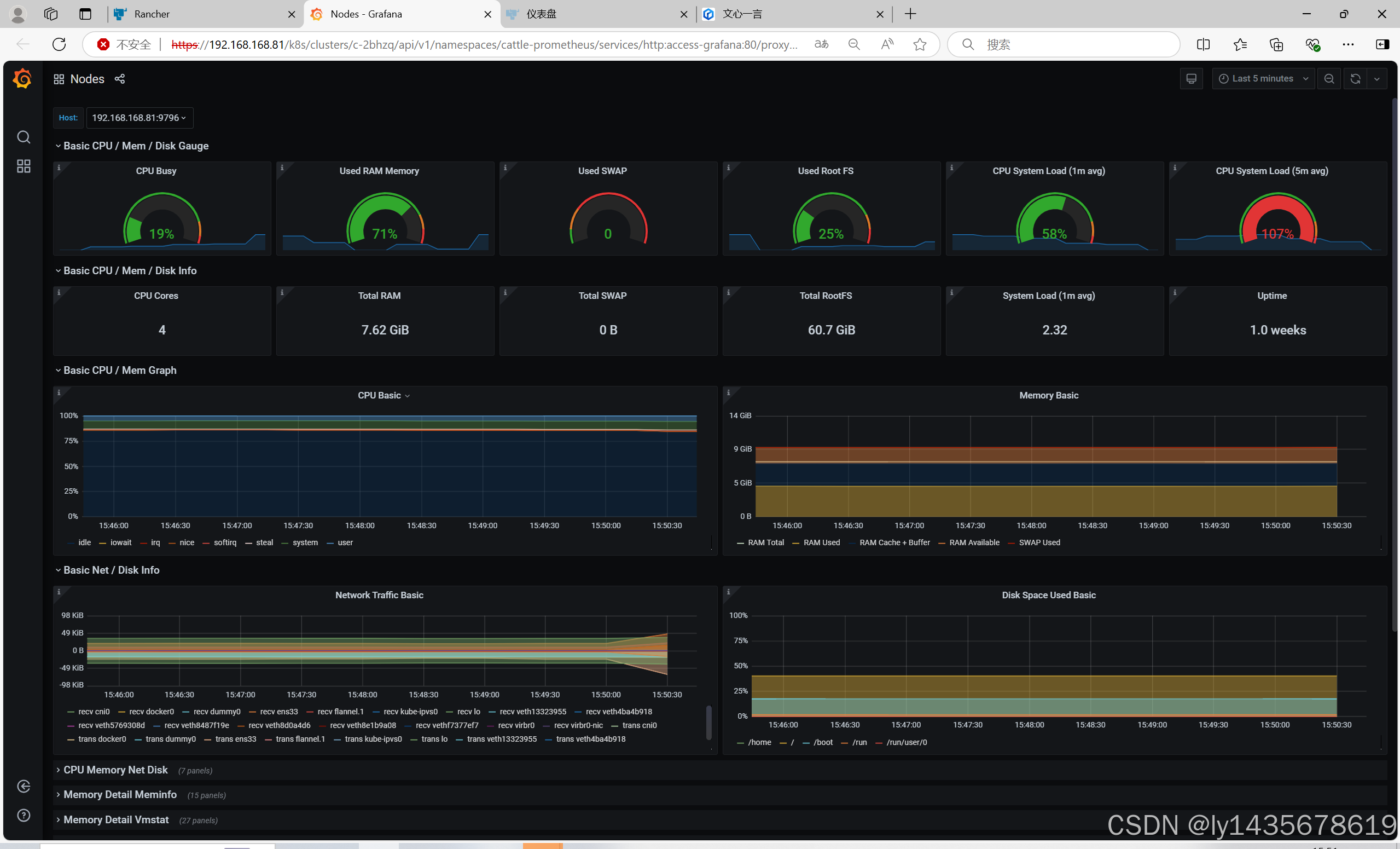Open color picker for system legend swatch

pos(285,543)
